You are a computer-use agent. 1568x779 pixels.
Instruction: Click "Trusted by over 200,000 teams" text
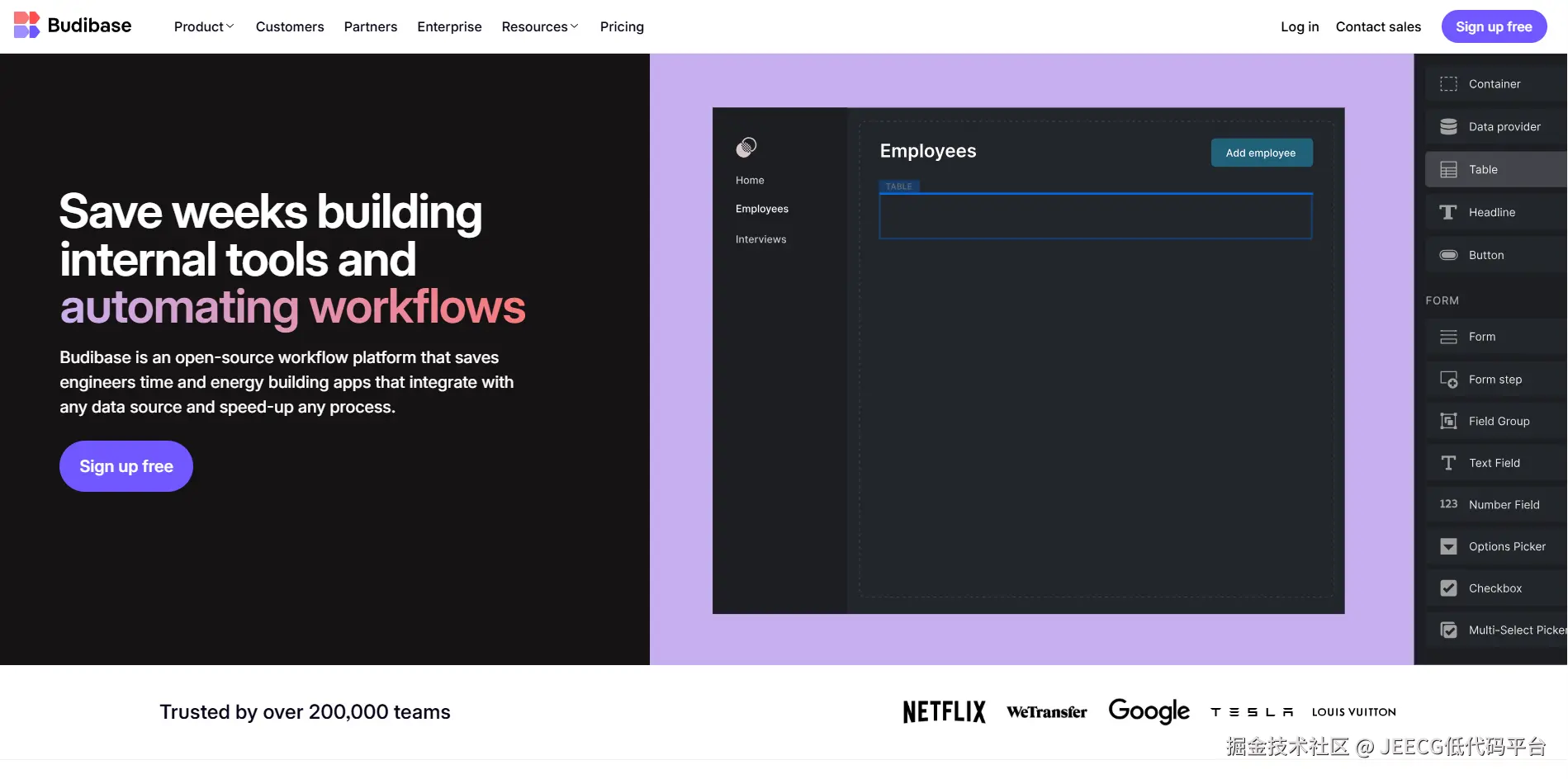coord(305,712)
